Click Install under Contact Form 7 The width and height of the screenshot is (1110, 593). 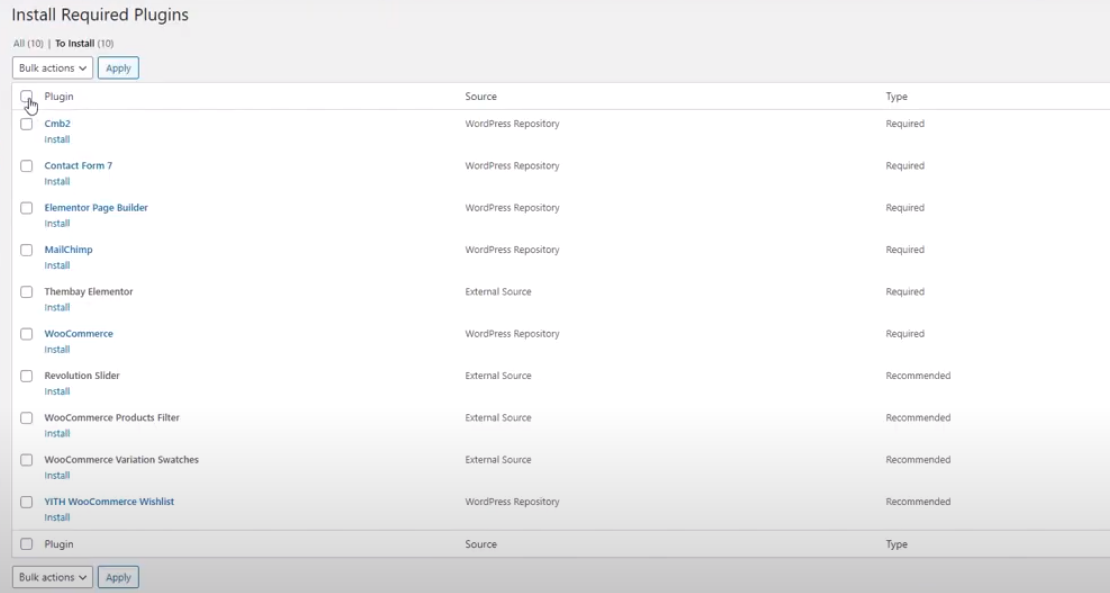coord(57,181)
